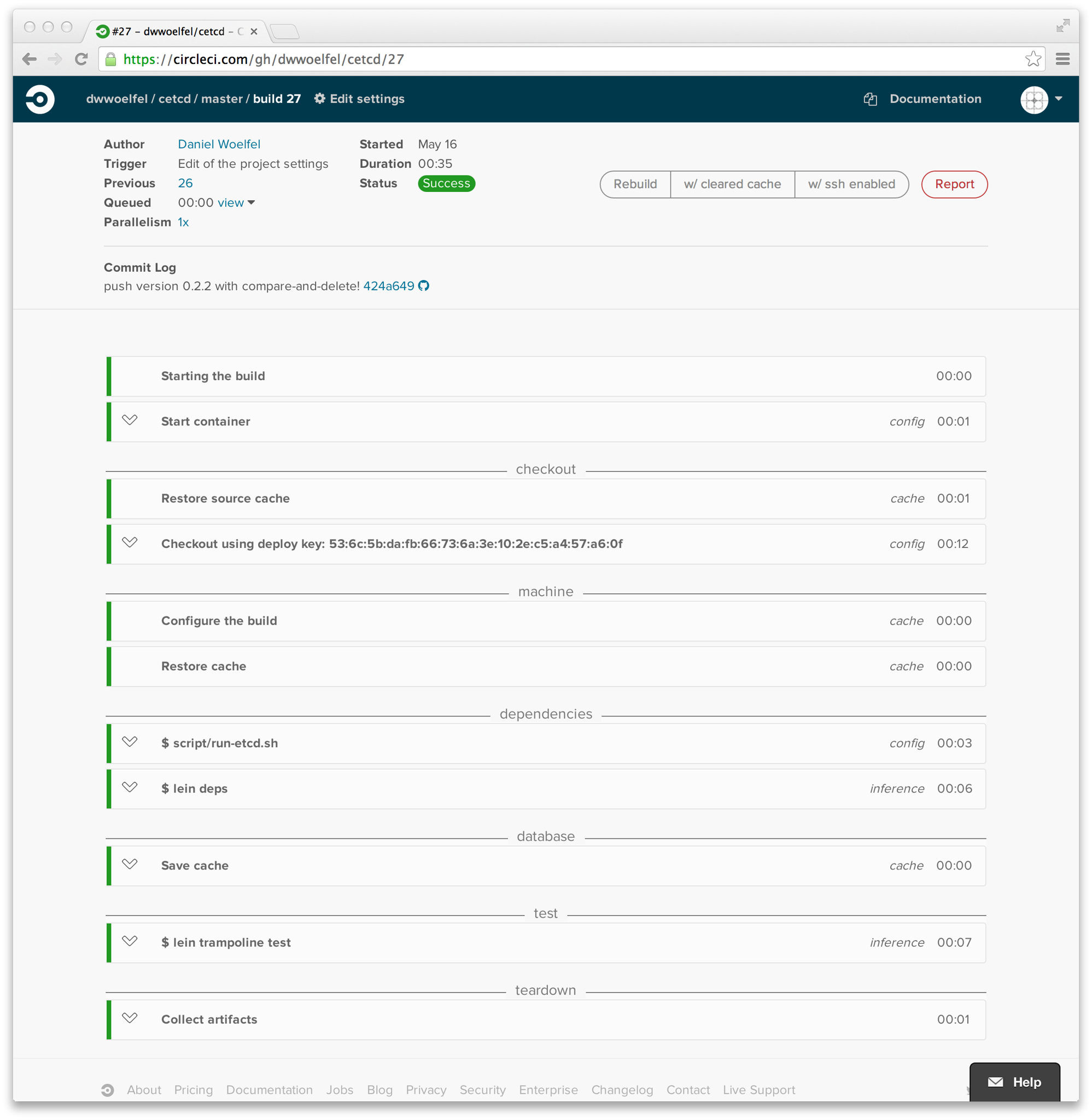Click the fullscreen arrows icon in title bar
This screenshot has width=1092, height=1120.
coord(1063,26)
